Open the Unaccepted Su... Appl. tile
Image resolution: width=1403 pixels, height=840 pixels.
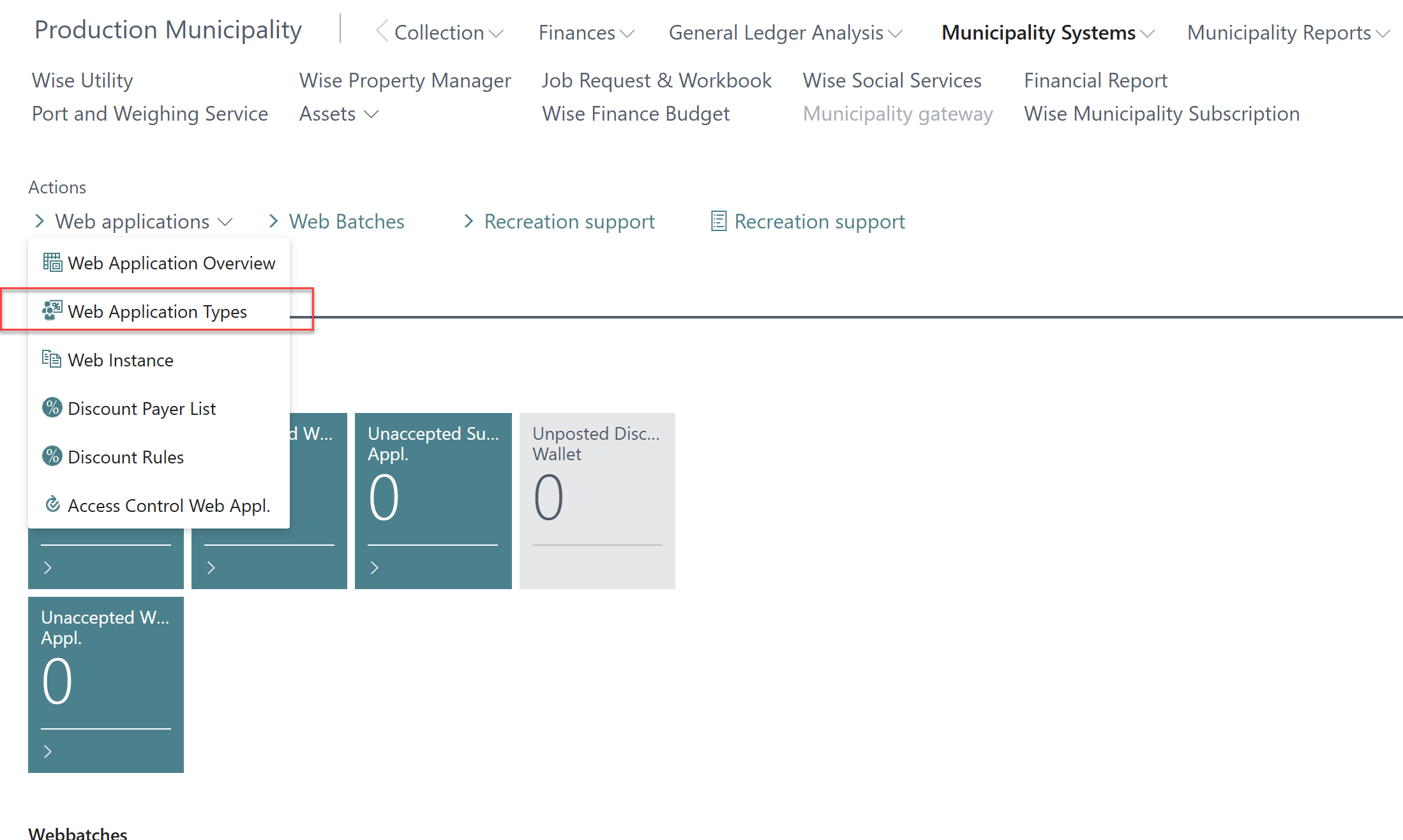coord(433,500)
